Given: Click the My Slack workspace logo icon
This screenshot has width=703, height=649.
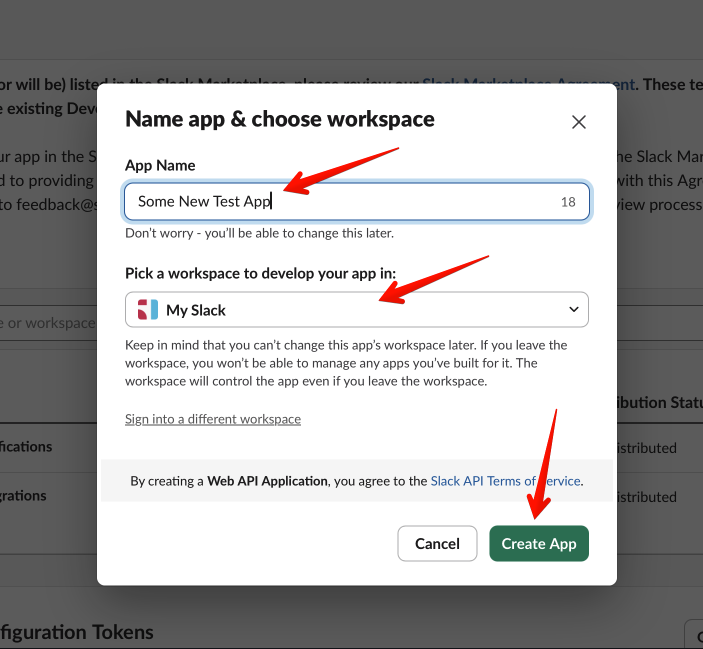Looking at the screenshot, I should click(147, 310).
